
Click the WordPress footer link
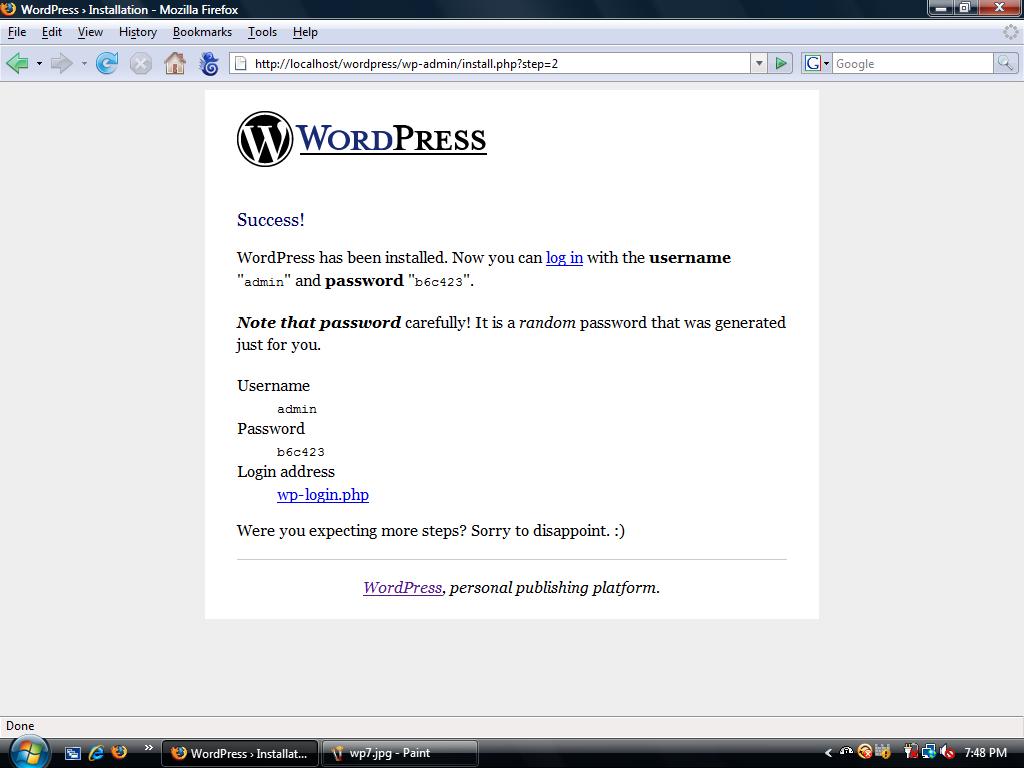pyautogui.click(x=402, y=588)
